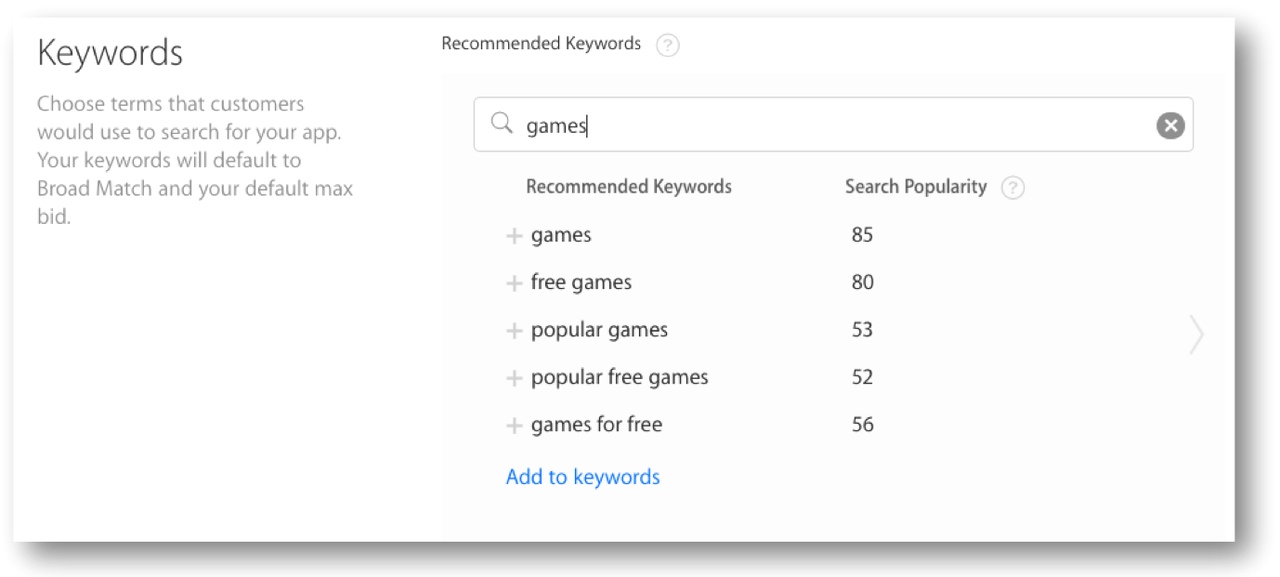Select the "games" keyword label in the list
The width and height of the screenshot is (1280, 577).
point(561,235)
